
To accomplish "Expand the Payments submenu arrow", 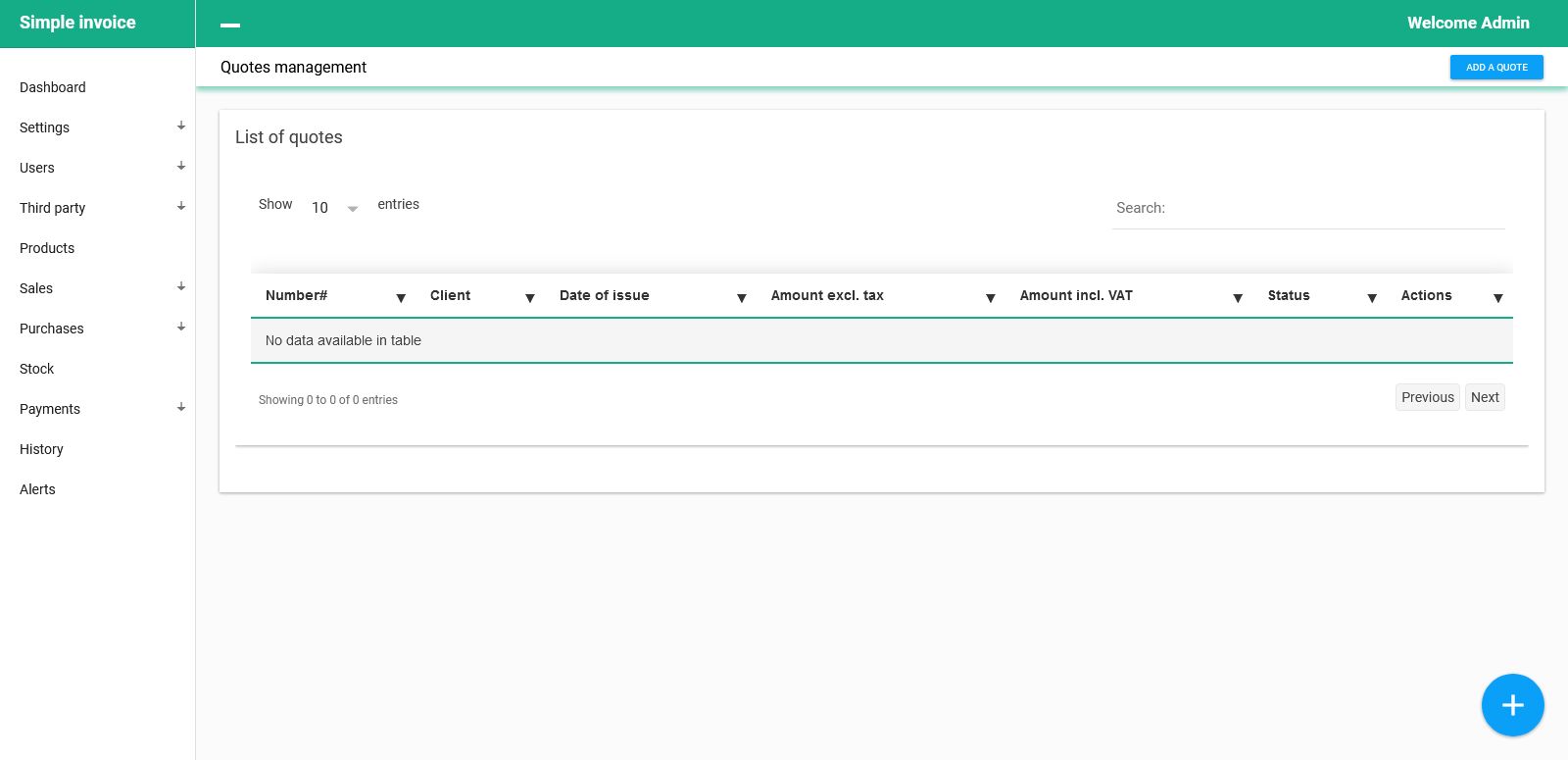I will click(181, 408).
